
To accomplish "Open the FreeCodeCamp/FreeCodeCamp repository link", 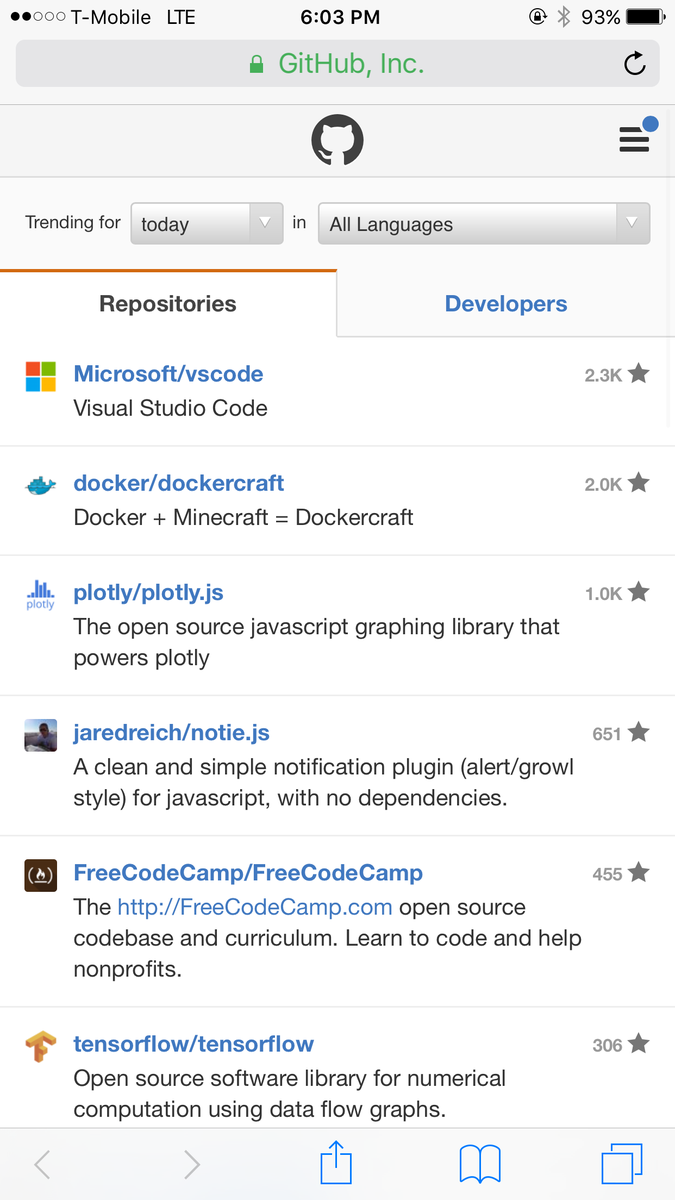I will point(248,872).
